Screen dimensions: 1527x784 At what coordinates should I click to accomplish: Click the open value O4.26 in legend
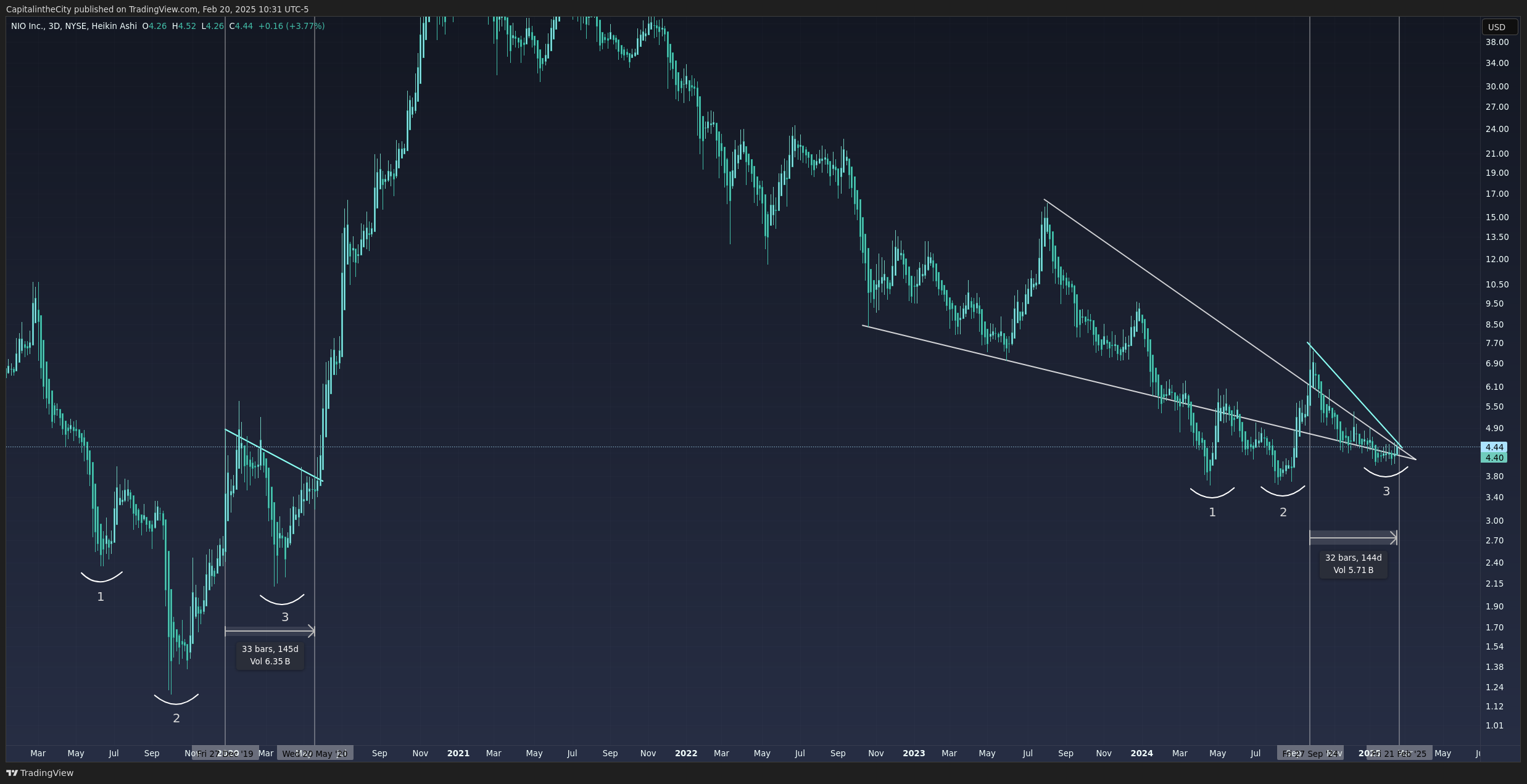[x=154, y=26]
